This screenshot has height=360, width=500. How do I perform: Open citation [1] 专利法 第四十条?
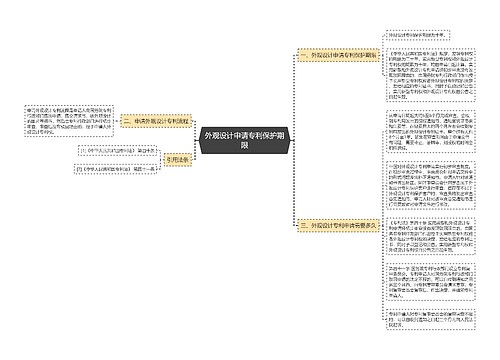click(117, 151)
